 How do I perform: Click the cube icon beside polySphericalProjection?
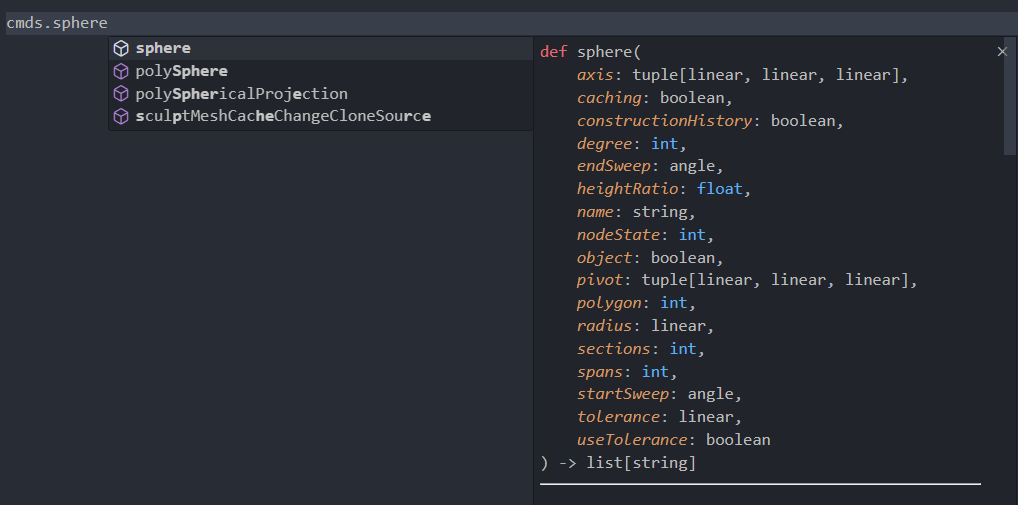click(121, 94)
